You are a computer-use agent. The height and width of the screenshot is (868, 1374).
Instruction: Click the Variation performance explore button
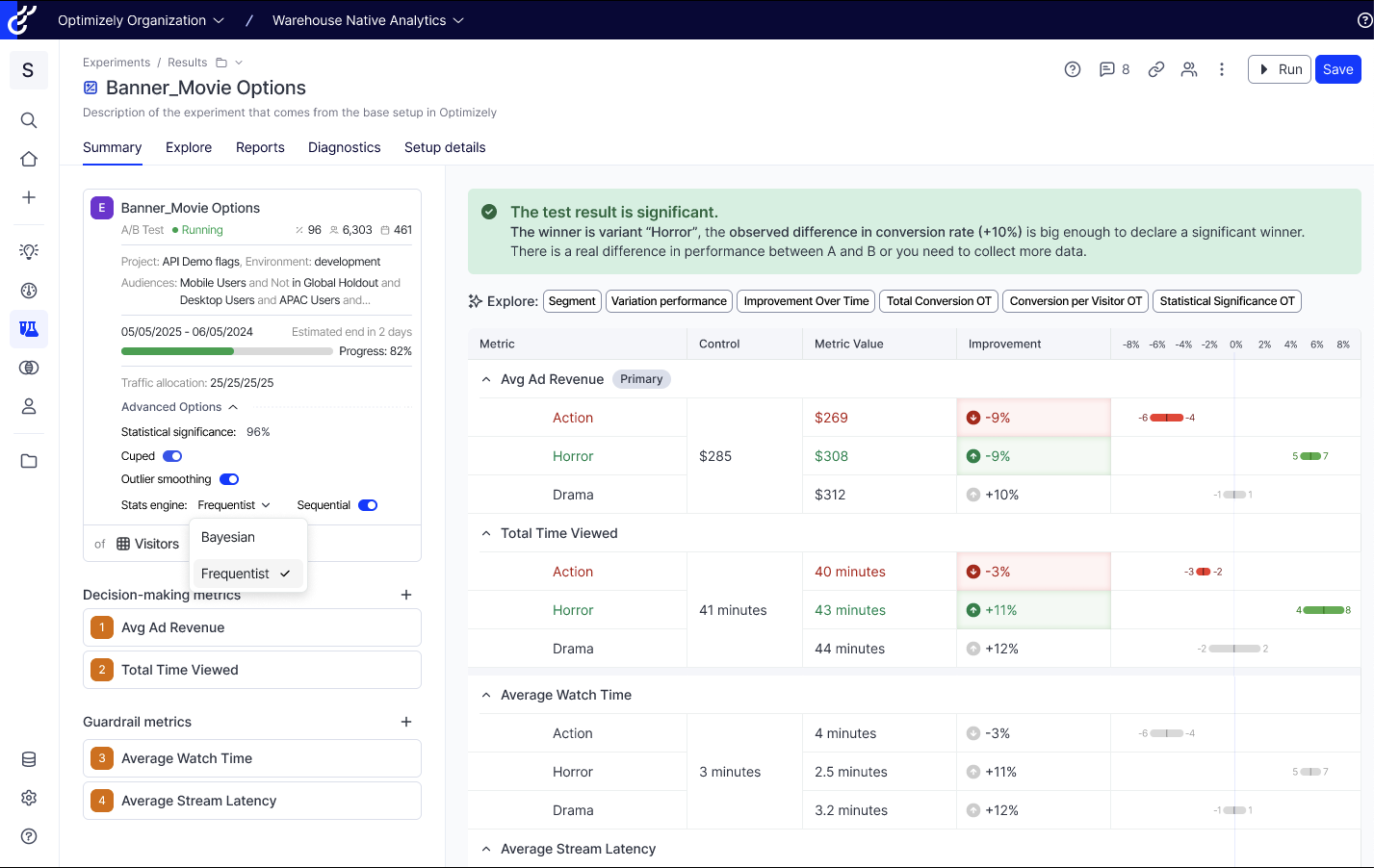coord(668,301)
